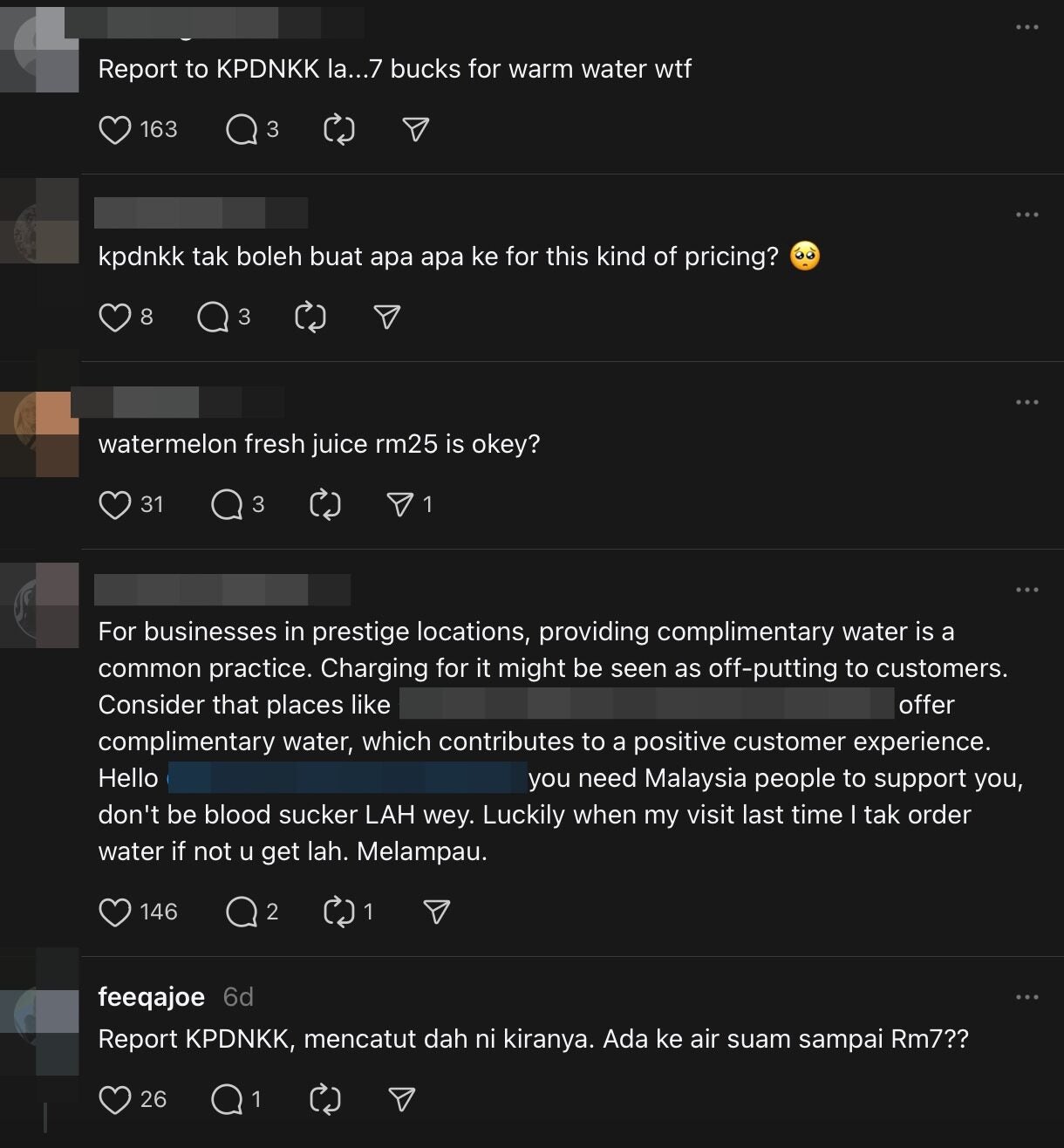Repost the watermelon fresh juice comment
The image size is (1064, 1148).
point(324,504)
